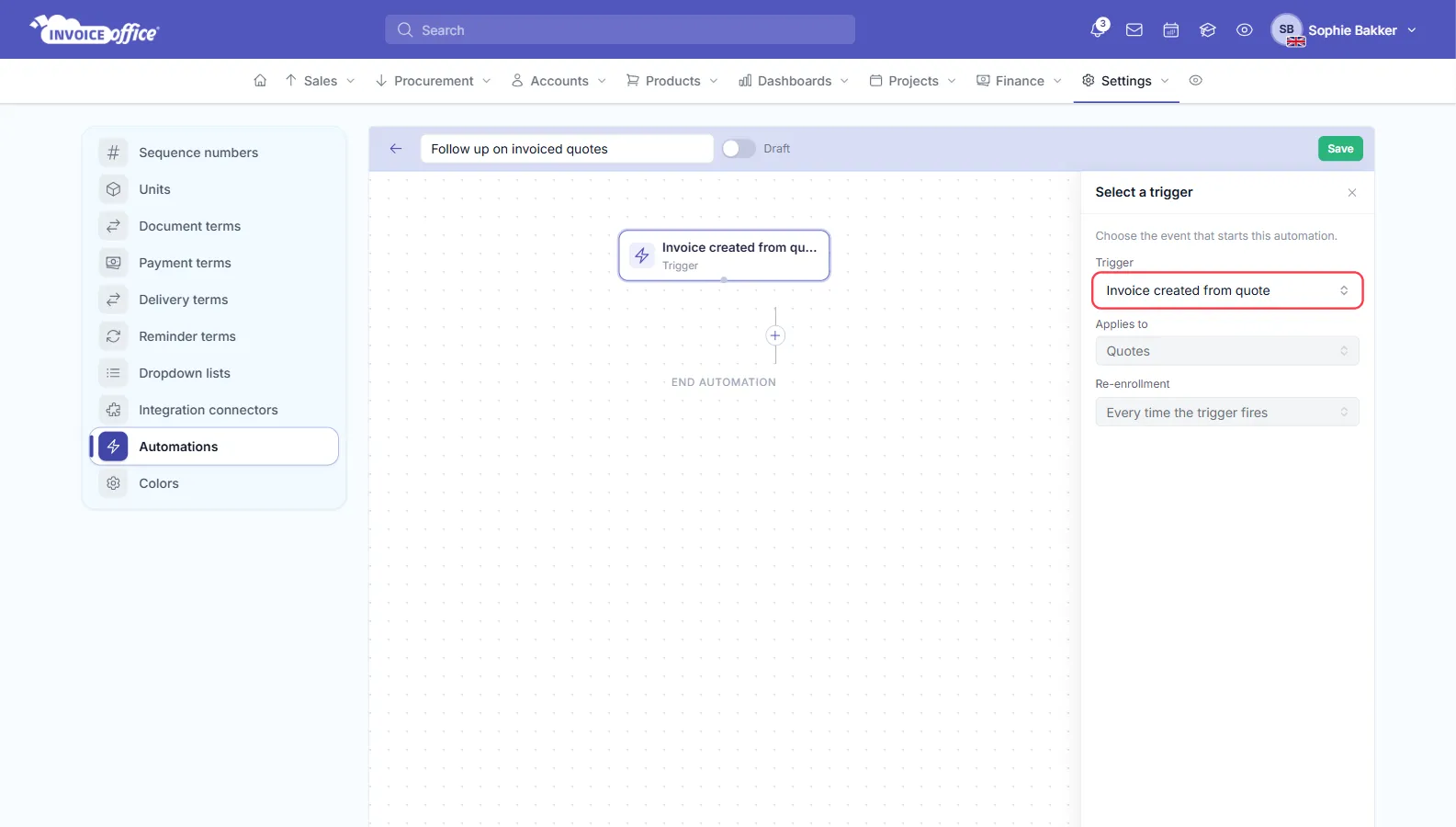Click the Payment terms money icon

(x=113, y=262)
